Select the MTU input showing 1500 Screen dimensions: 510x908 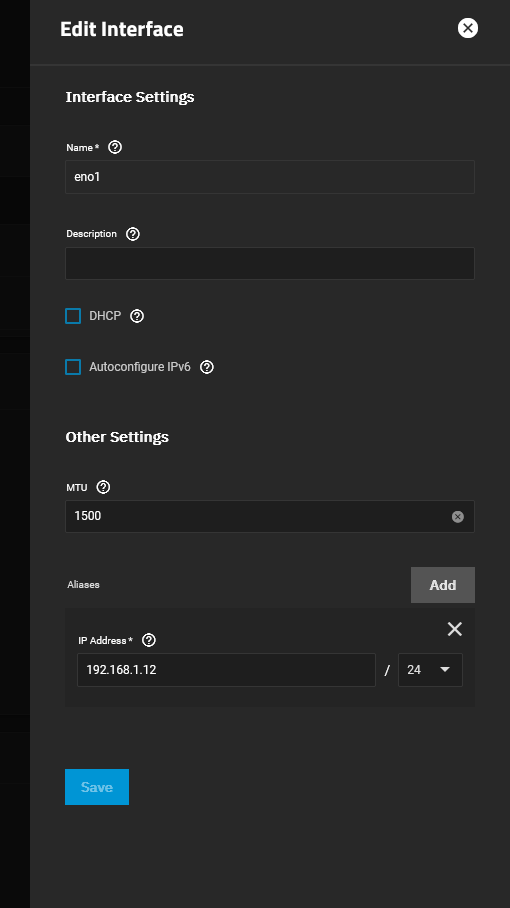click(x=258, y=517)
